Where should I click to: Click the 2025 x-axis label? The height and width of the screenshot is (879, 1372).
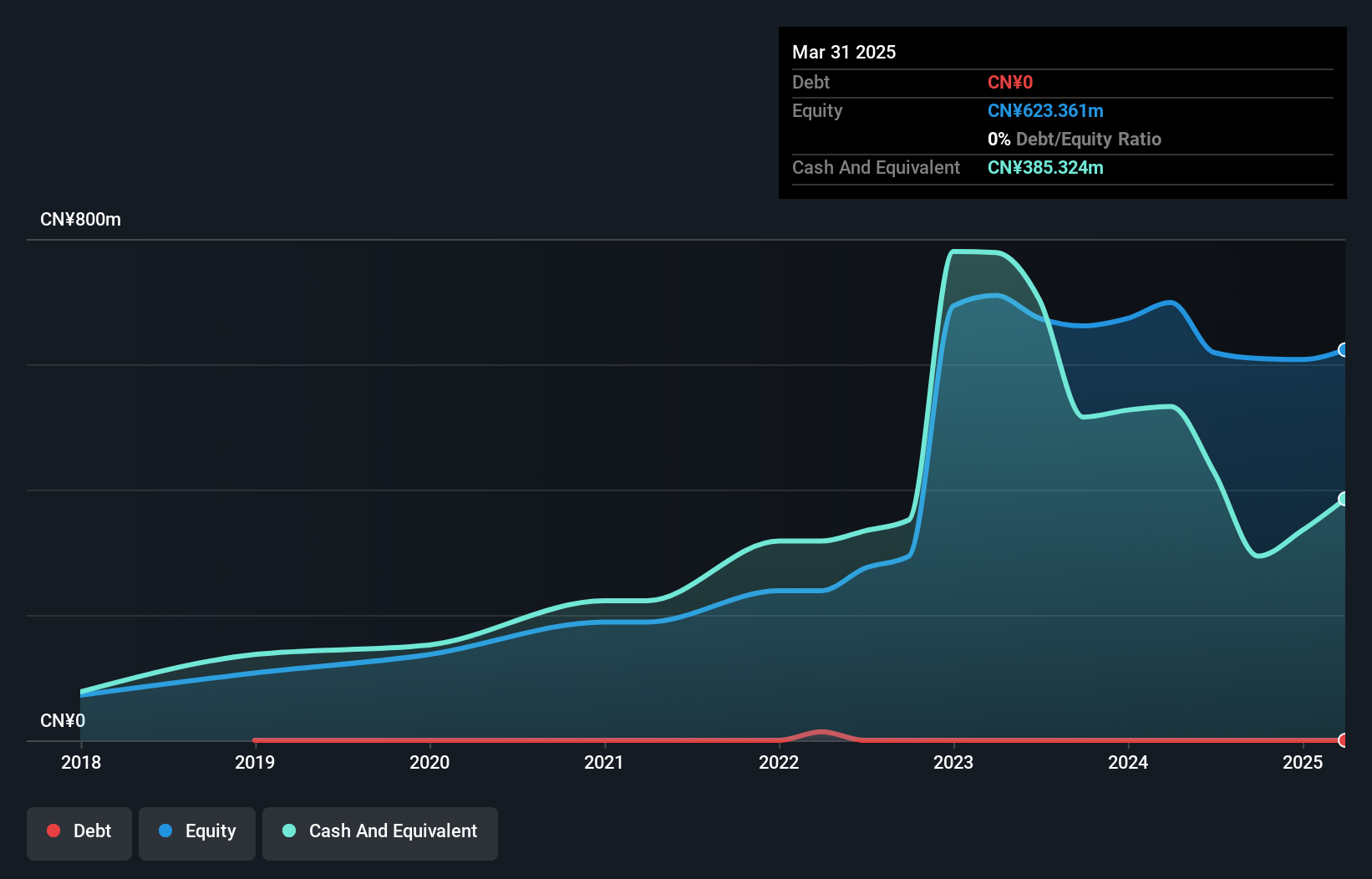coord(1303,762)
